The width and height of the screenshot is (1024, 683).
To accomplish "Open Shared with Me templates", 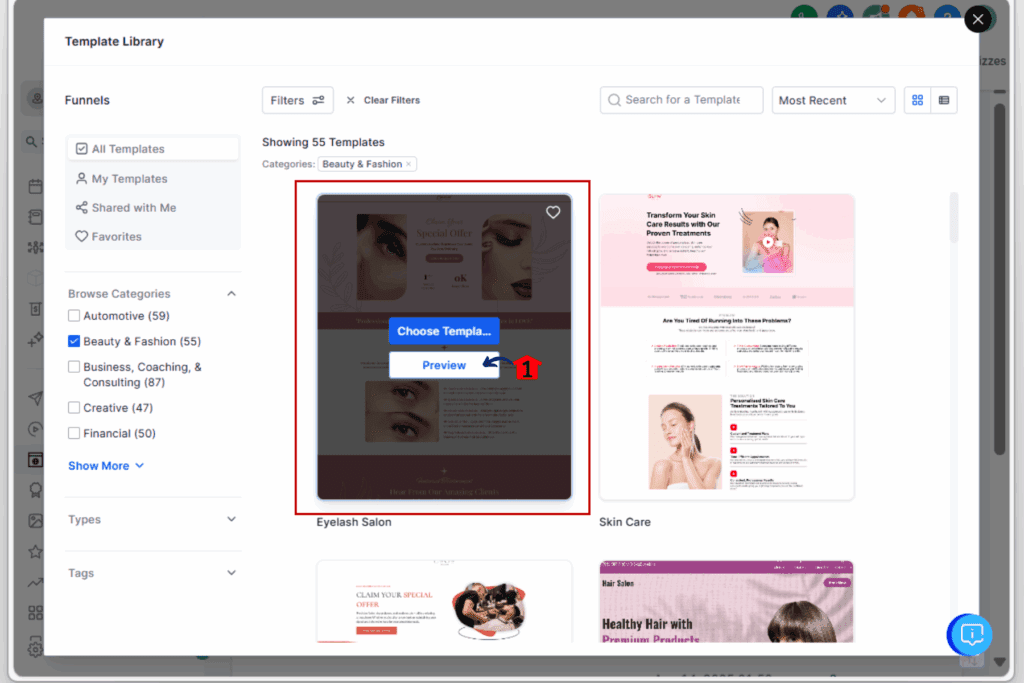I will click(x=153, y=208).
